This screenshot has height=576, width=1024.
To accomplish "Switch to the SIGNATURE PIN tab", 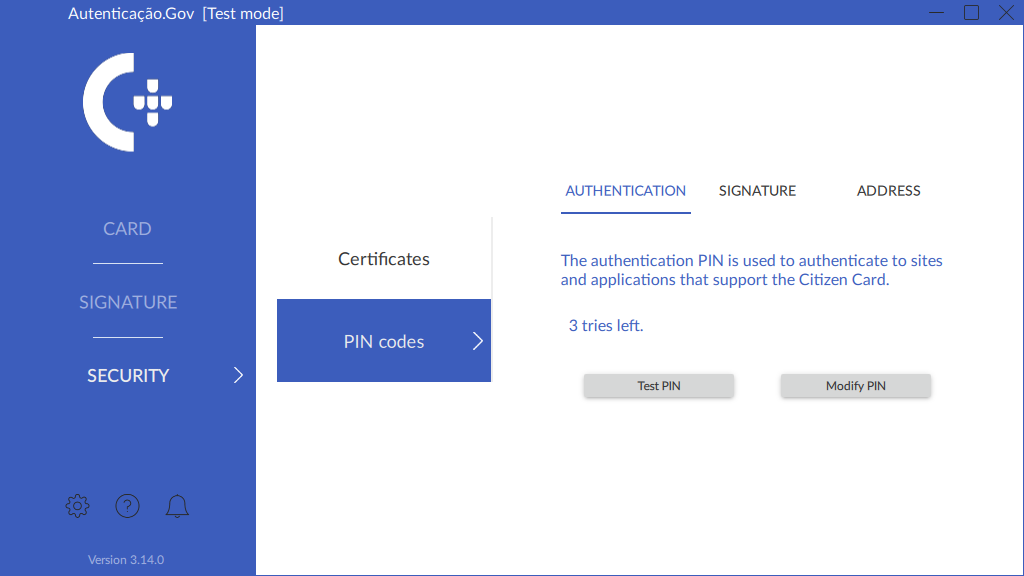I will tap(757, 191).
